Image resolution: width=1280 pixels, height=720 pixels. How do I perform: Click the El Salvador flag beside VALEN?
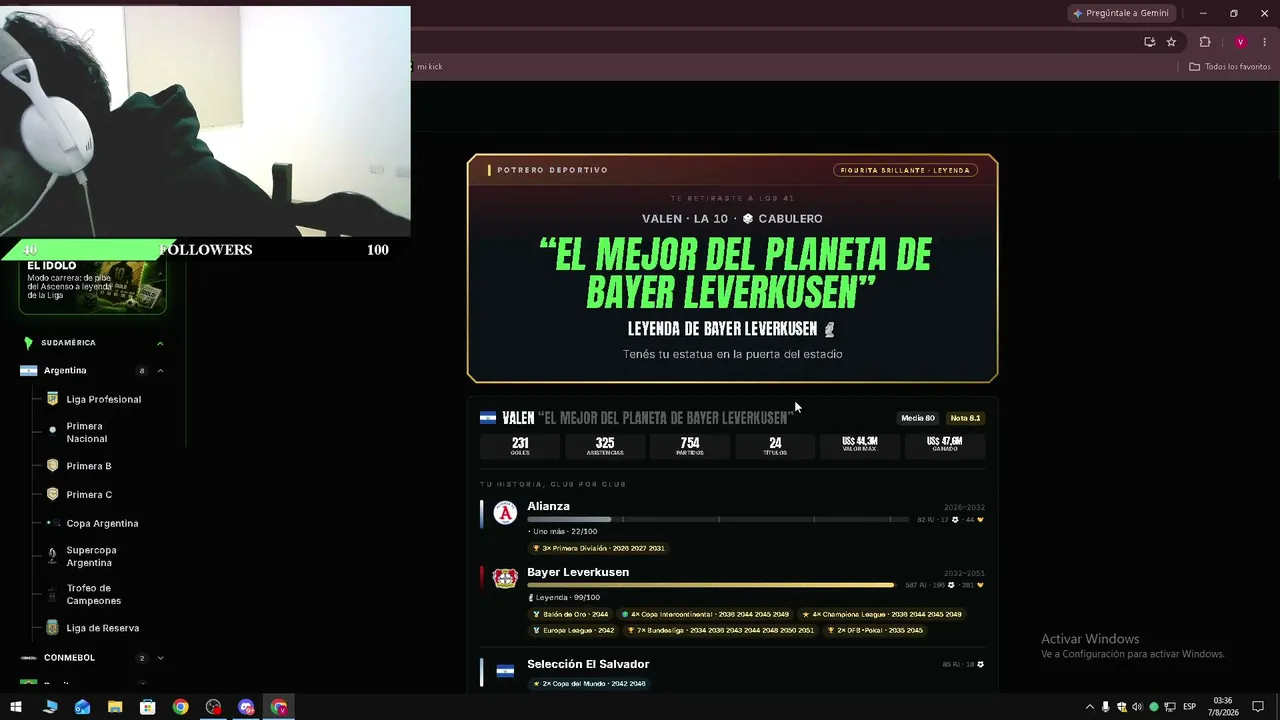point(488,418)
